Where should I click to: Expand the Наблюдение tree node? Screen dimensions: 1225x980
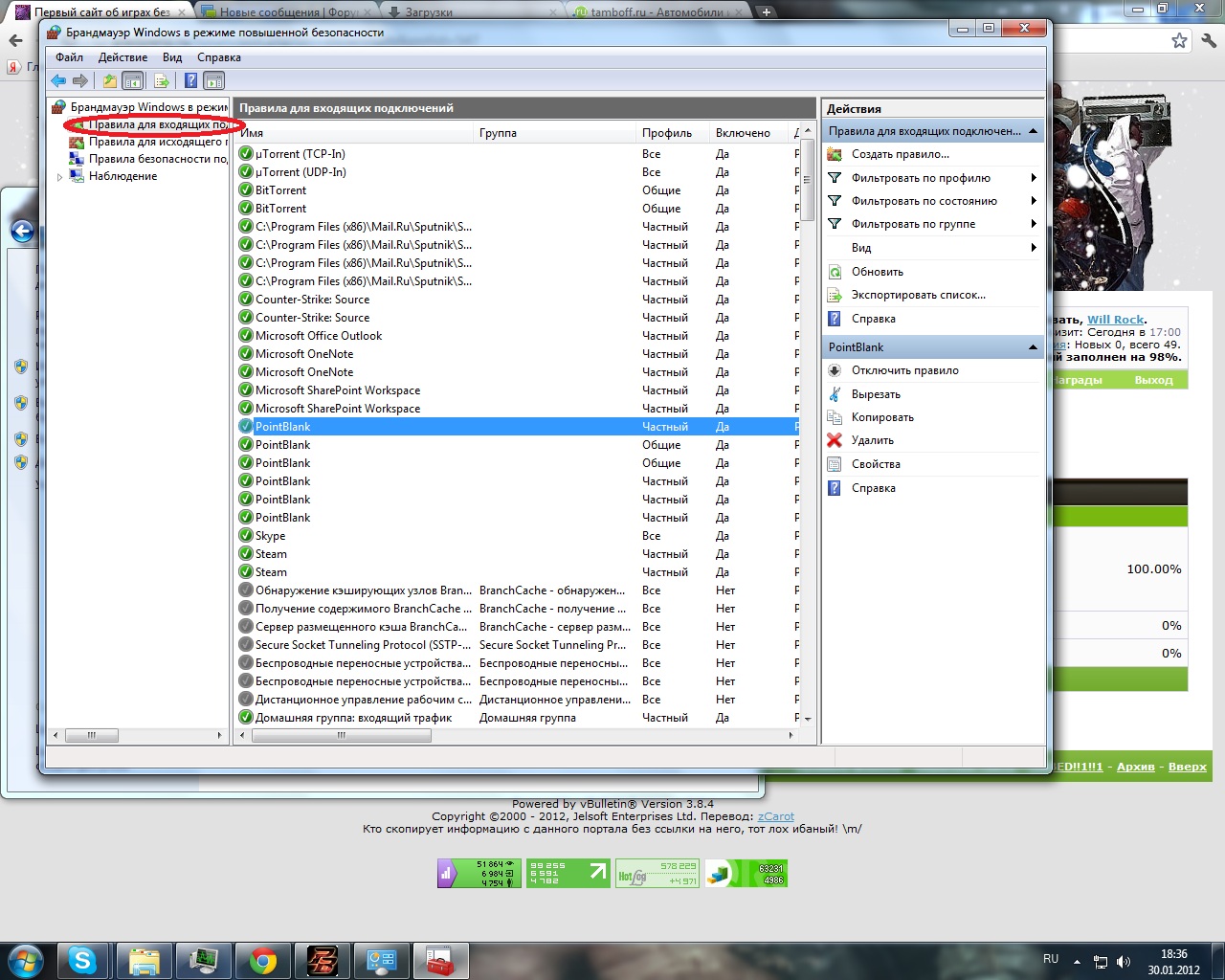(59, 177)
